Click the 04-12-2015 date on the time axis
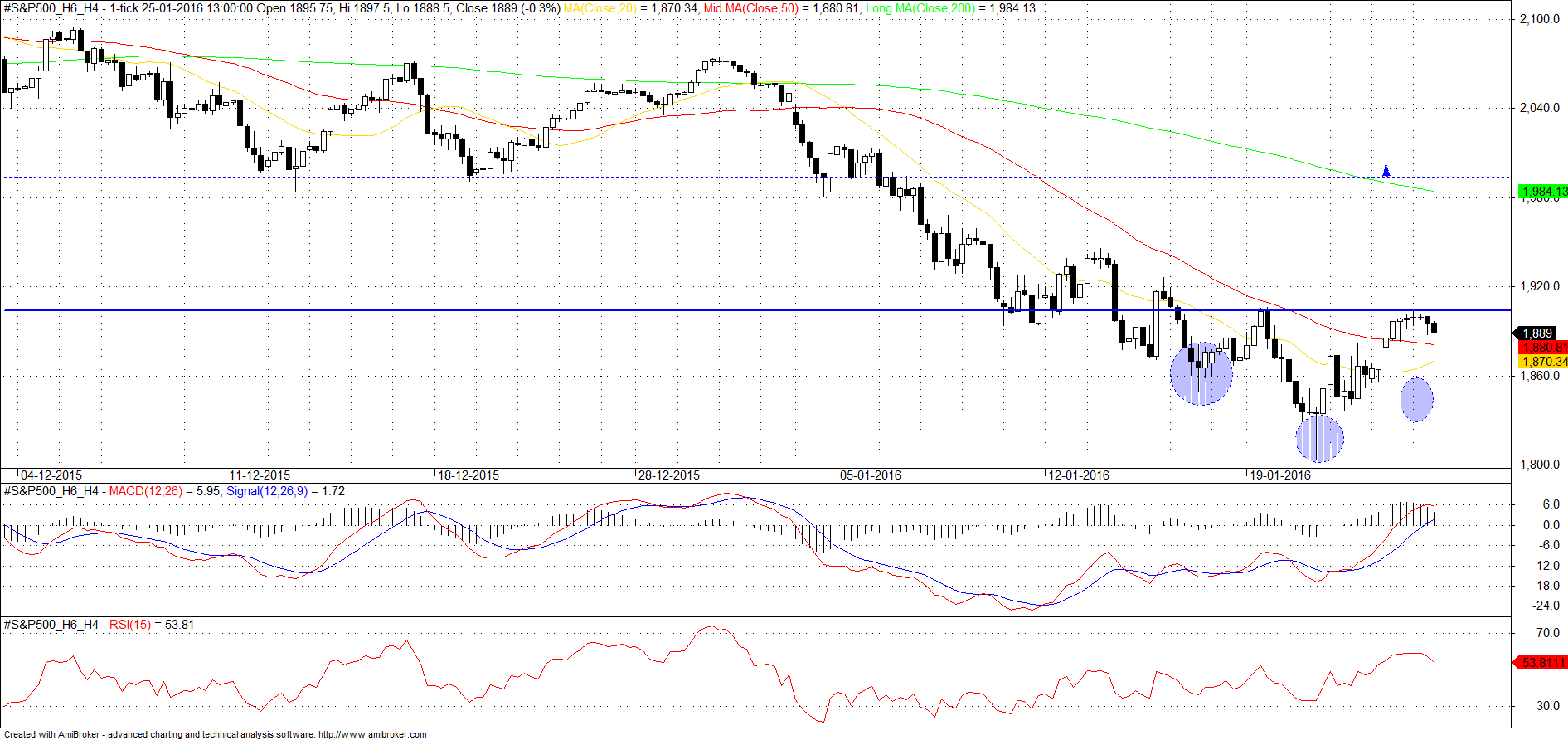This screenshot has width=1568, height=740. 51,475
